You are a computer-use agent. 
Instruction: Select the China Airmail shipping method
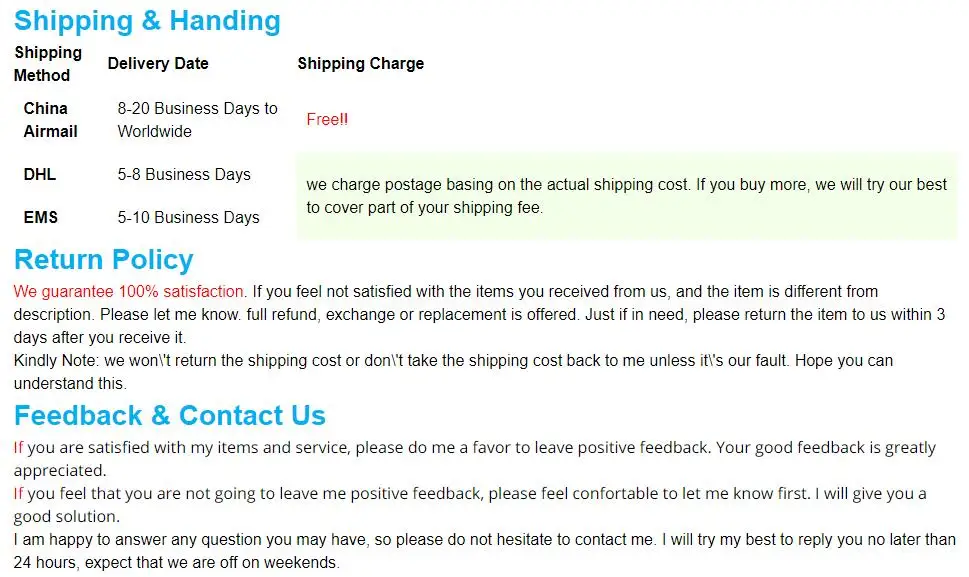pos(50,120)
